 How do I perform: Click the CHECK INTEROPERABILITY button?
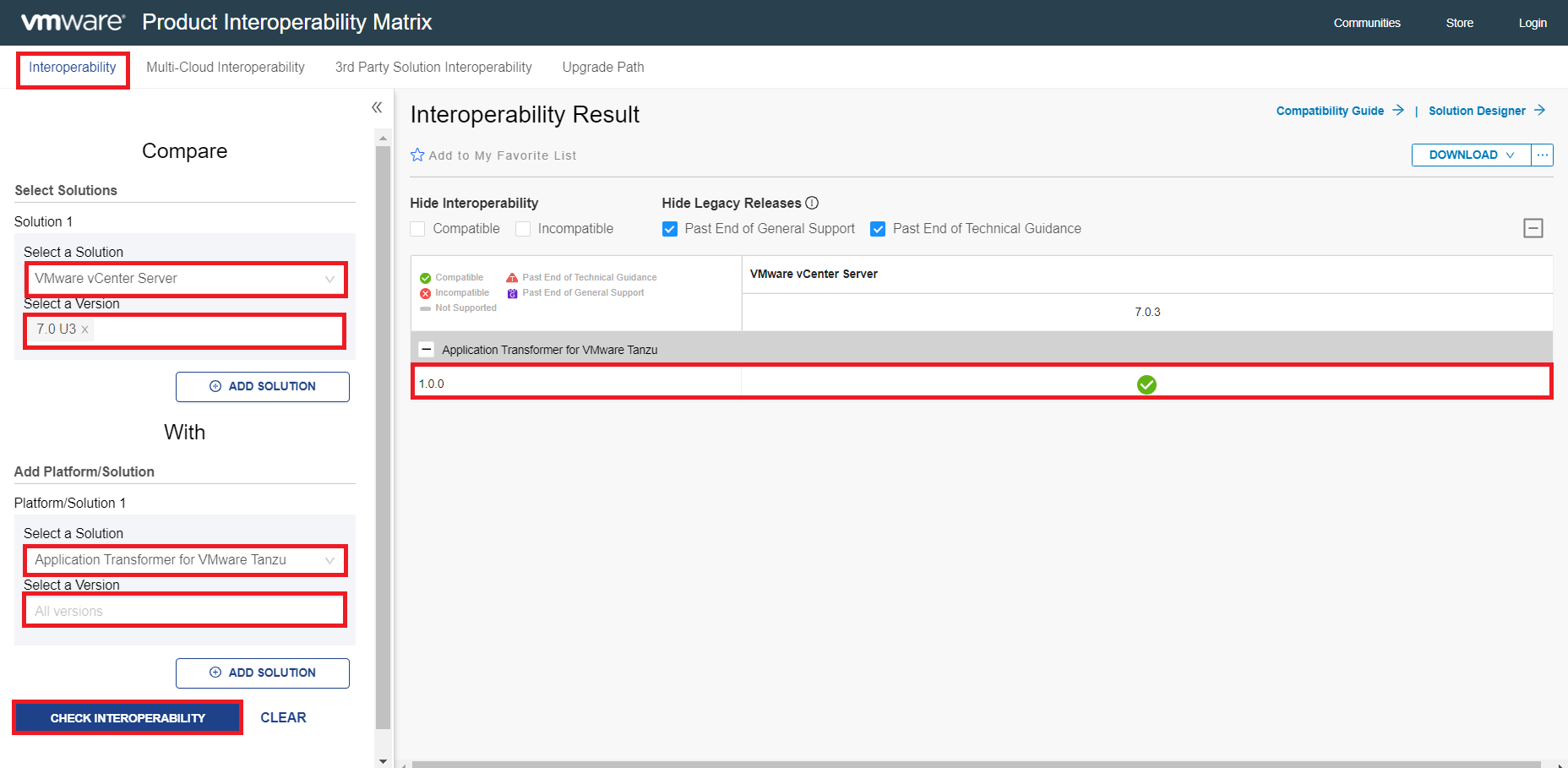127,717
